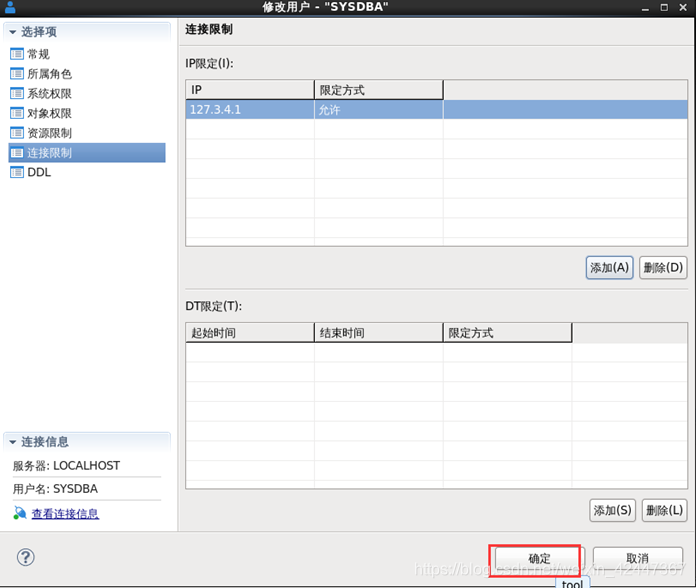
Task: Remove a time restriction with 删除(L)
Action: point(664,510)
